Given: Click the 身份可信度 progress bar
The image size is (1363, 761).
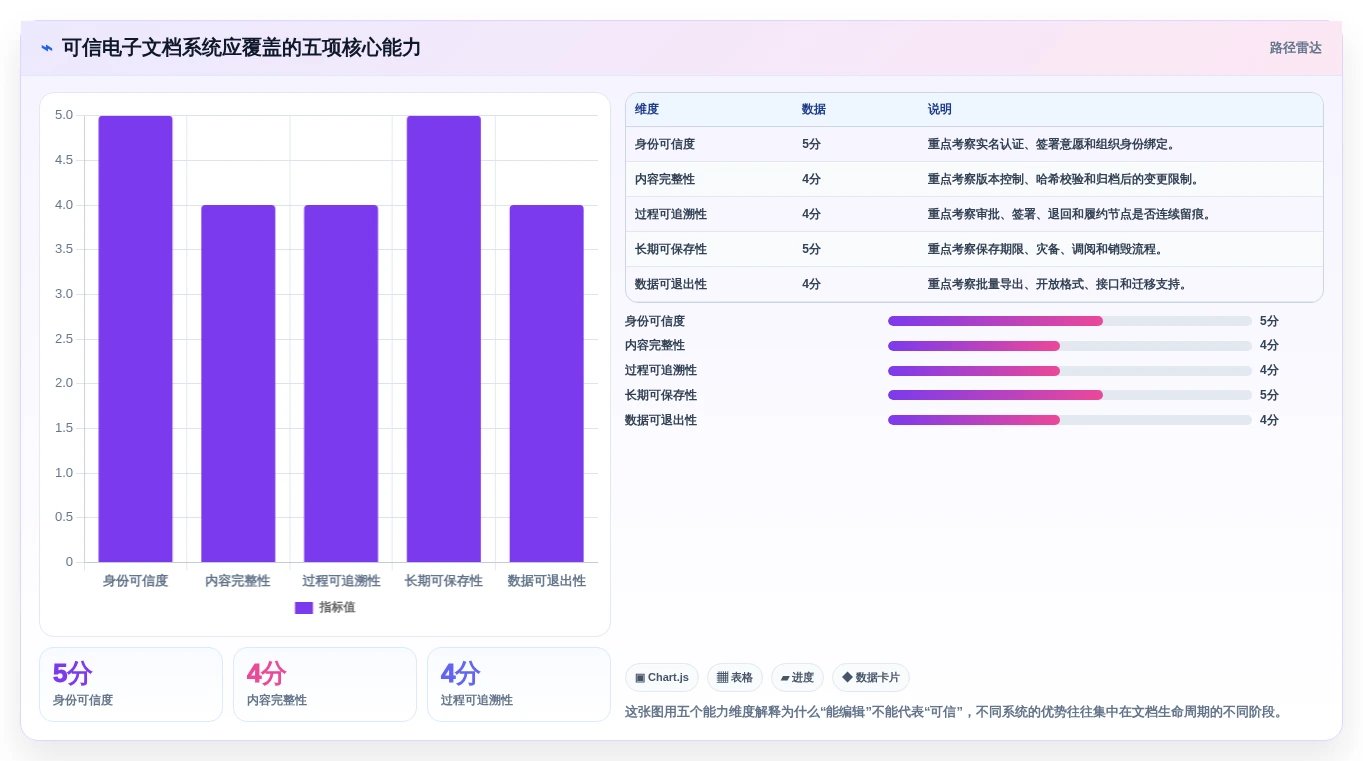Looking at the screenshot, I should point(1070,321).
